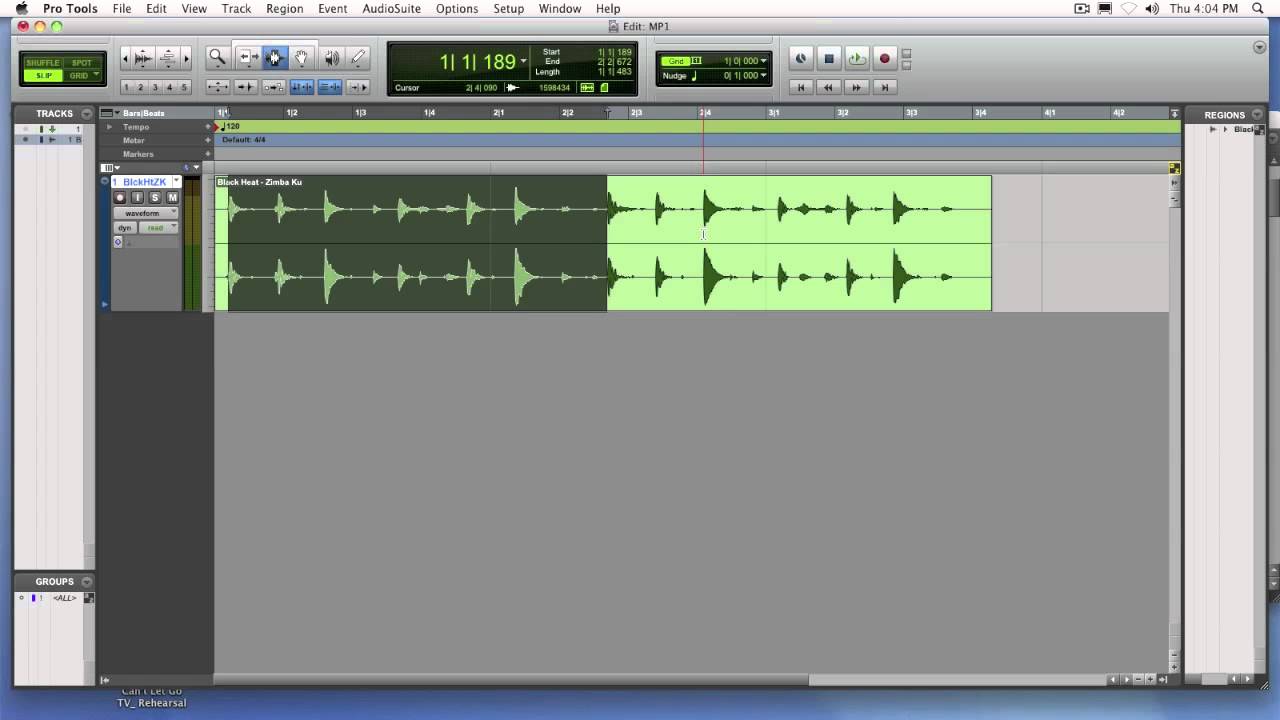Open the AudioSuite menu
The height and width of the screenshot is (720, 1280).
click(x=392, y=9)
